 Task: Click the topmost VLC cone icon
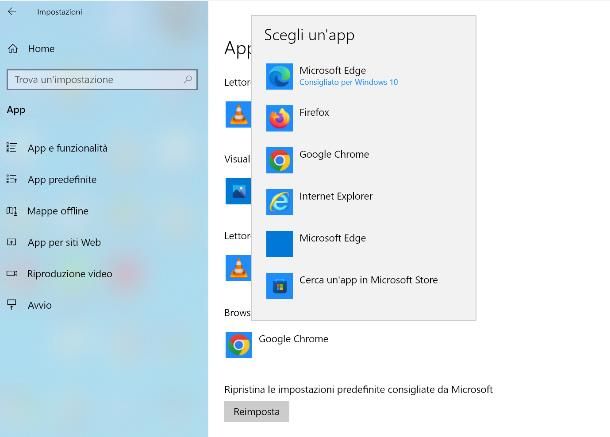point(238,114)
